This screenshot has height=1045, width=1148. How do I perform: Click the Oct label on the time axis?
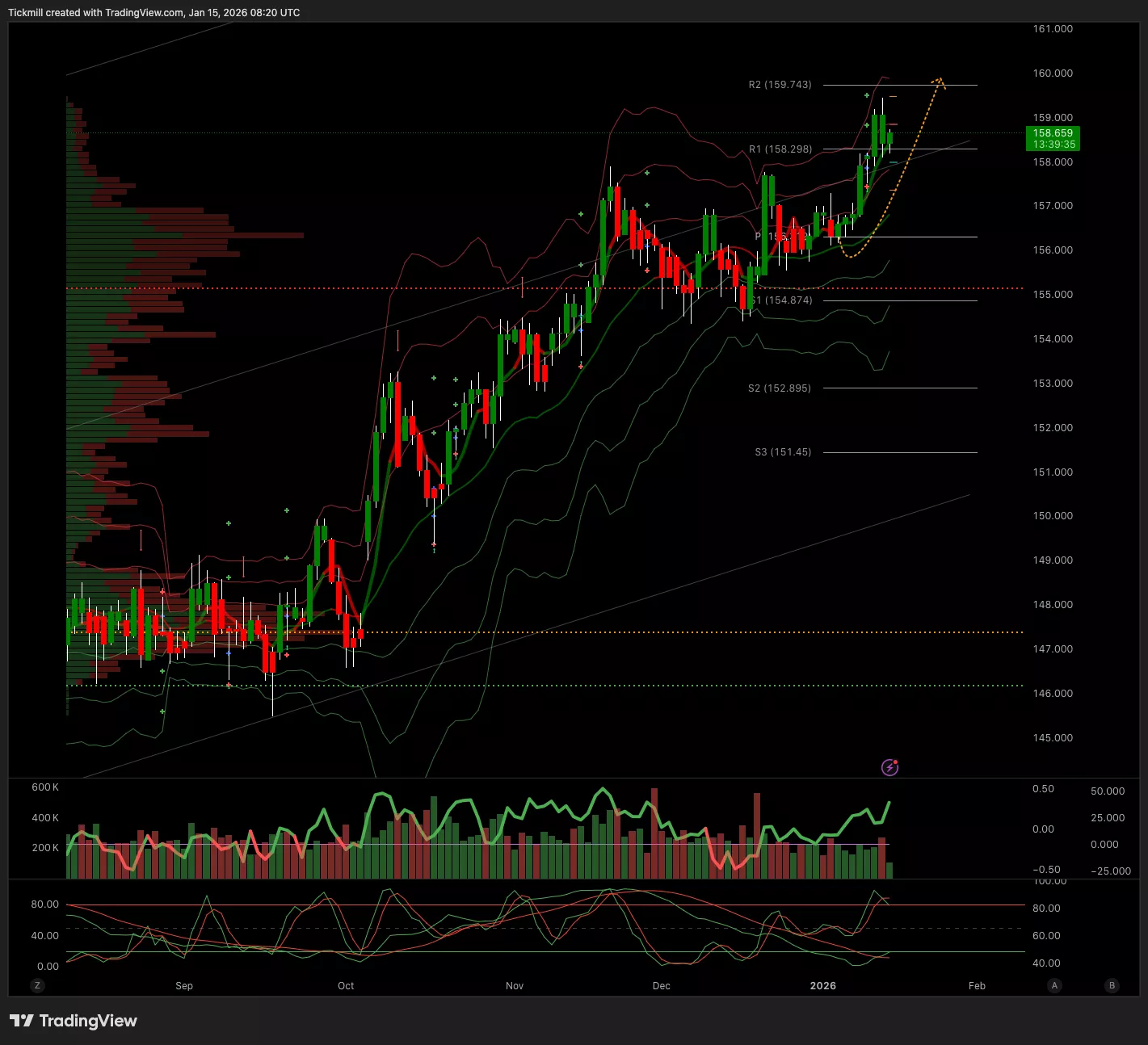pos(346,985)
